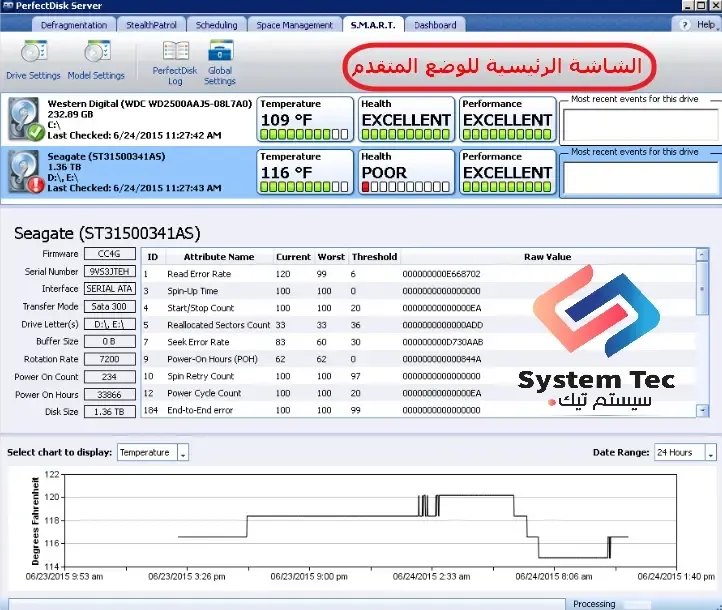This screenshot has height=610, width=722.
Task: Click Seagate recent events box
Action: pos(640,178)
